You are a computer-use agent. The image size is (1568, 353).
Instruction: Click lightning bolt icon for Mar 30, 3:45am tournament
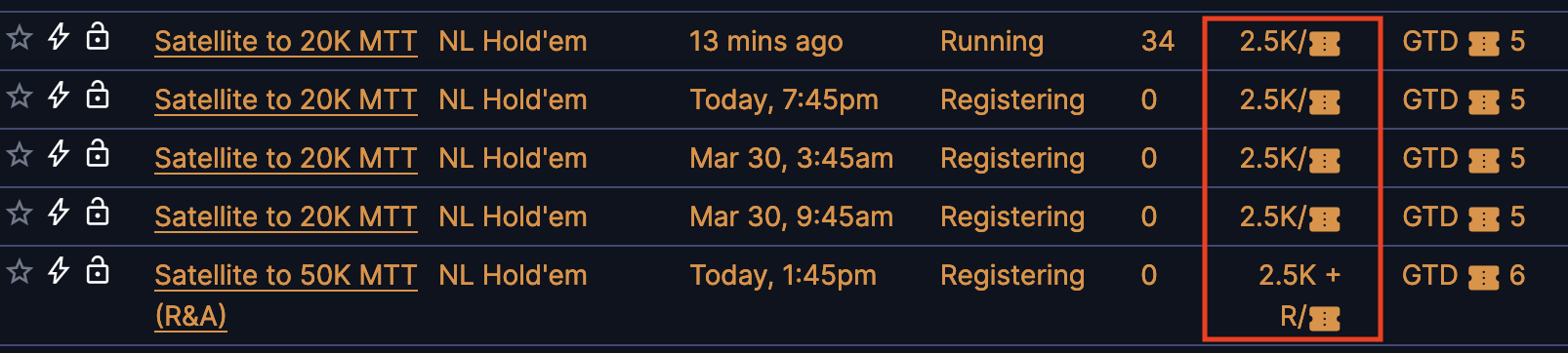pos(59,154)
